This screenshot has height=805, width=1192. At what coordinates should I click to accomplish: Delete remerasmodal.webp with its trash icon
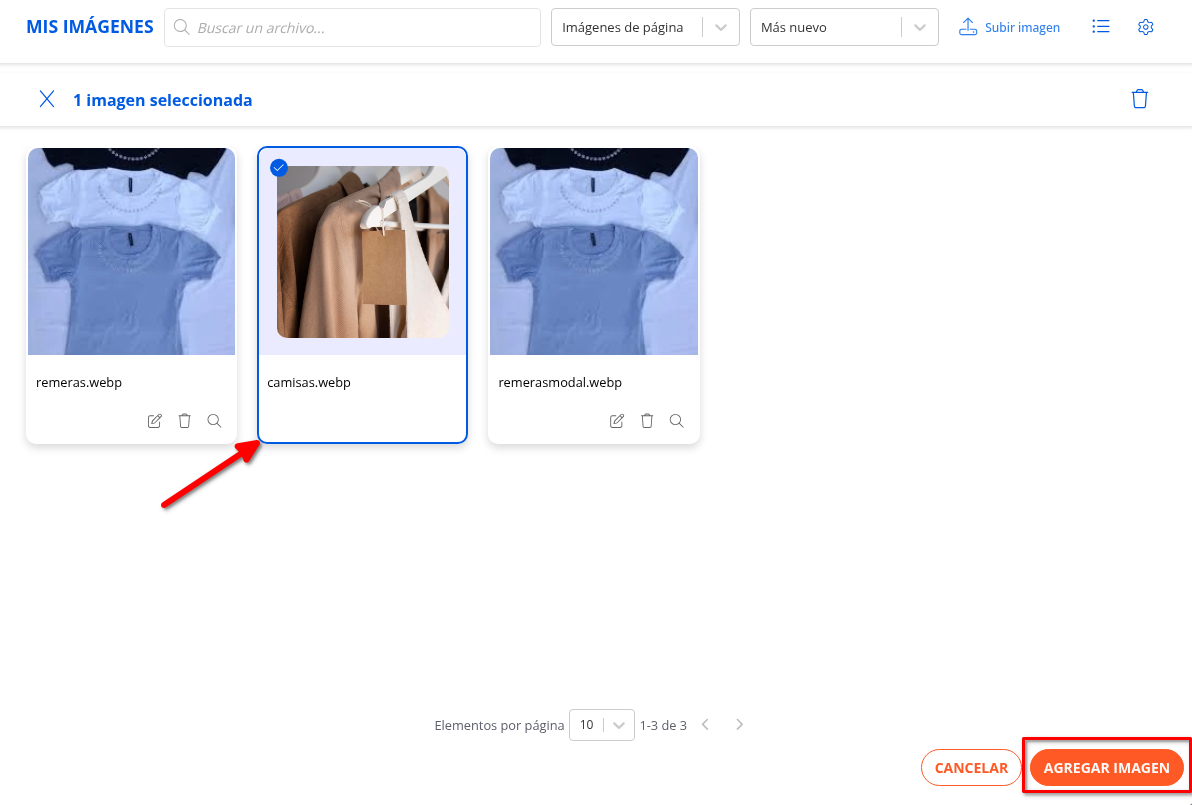(x=647, y=421)
